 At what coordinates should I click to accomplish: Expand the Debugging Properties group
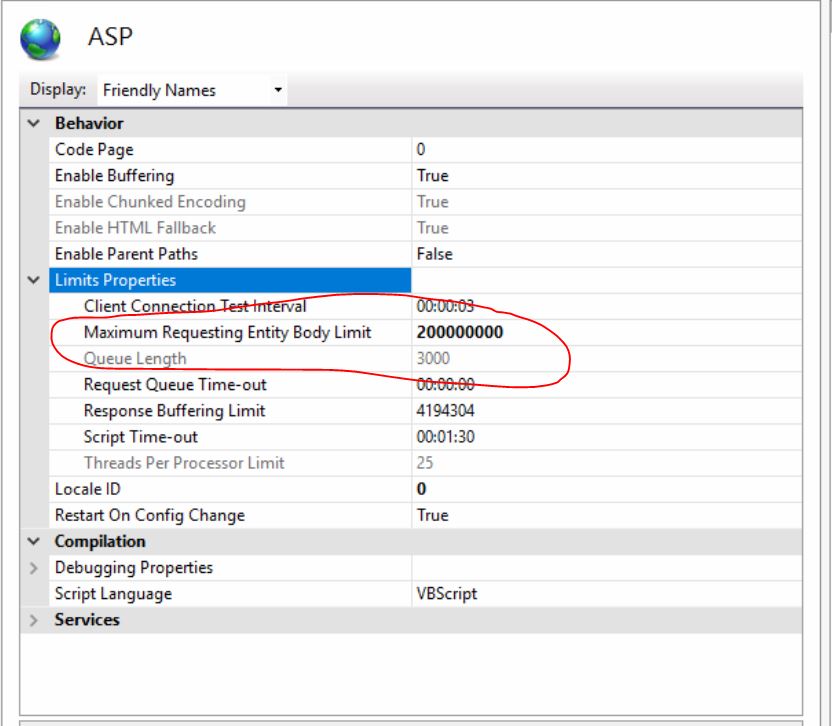[33, 568]
